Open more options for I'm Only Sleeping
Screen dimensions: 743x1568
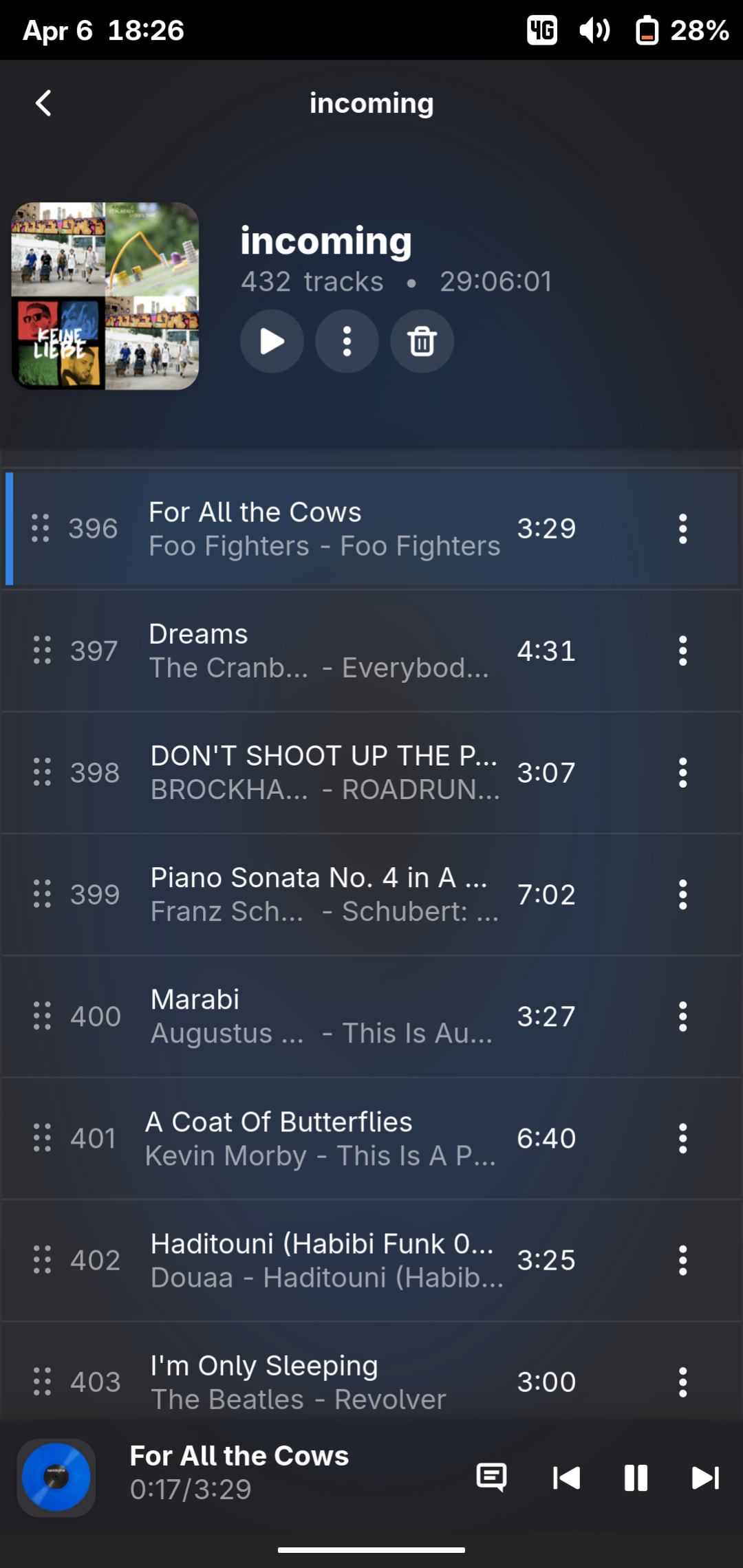(682, 1382)
